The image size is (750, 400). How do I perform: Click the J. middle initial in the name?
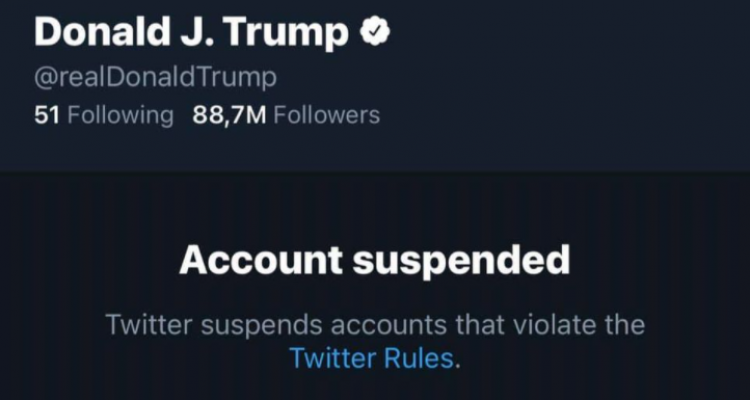click(x=197, y=33)
